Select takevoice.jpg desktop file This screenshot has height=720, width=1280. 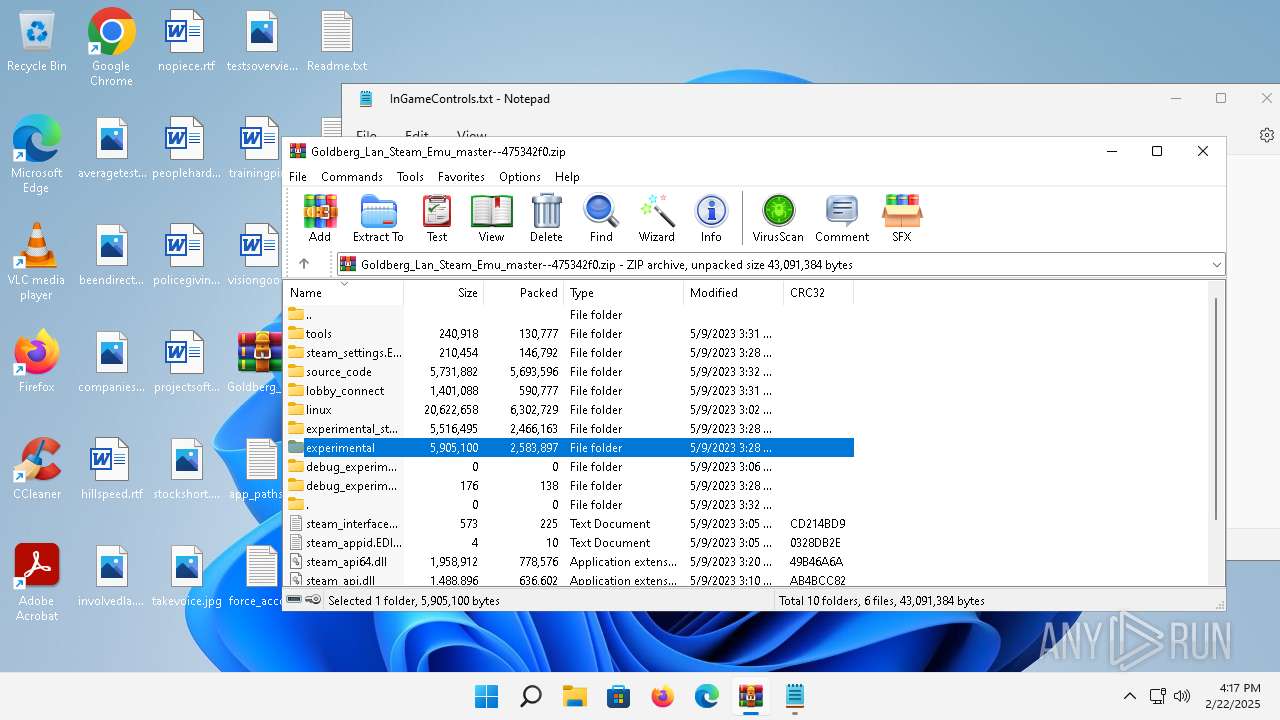pos(187,577)
